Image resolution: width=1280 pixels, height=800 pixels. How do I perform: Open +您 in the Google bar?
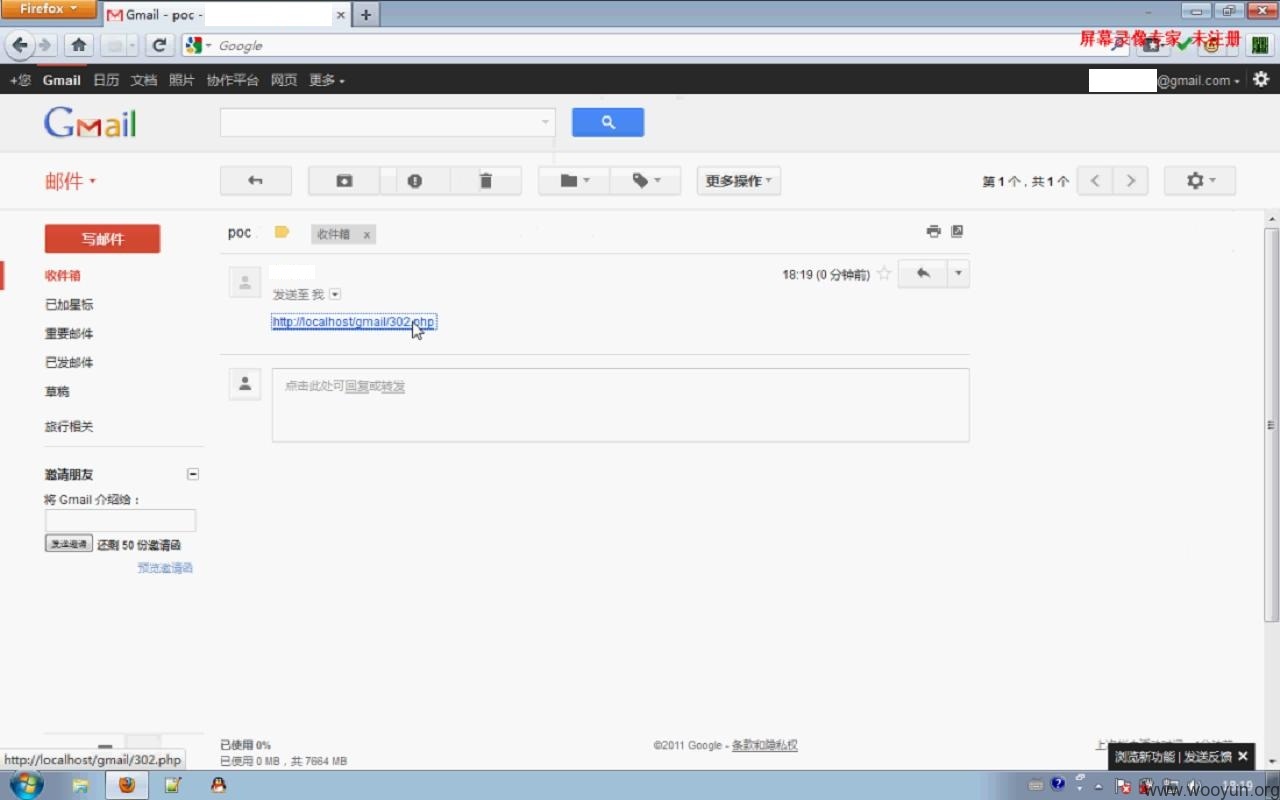pyautogui.click(x=20, y=80)
